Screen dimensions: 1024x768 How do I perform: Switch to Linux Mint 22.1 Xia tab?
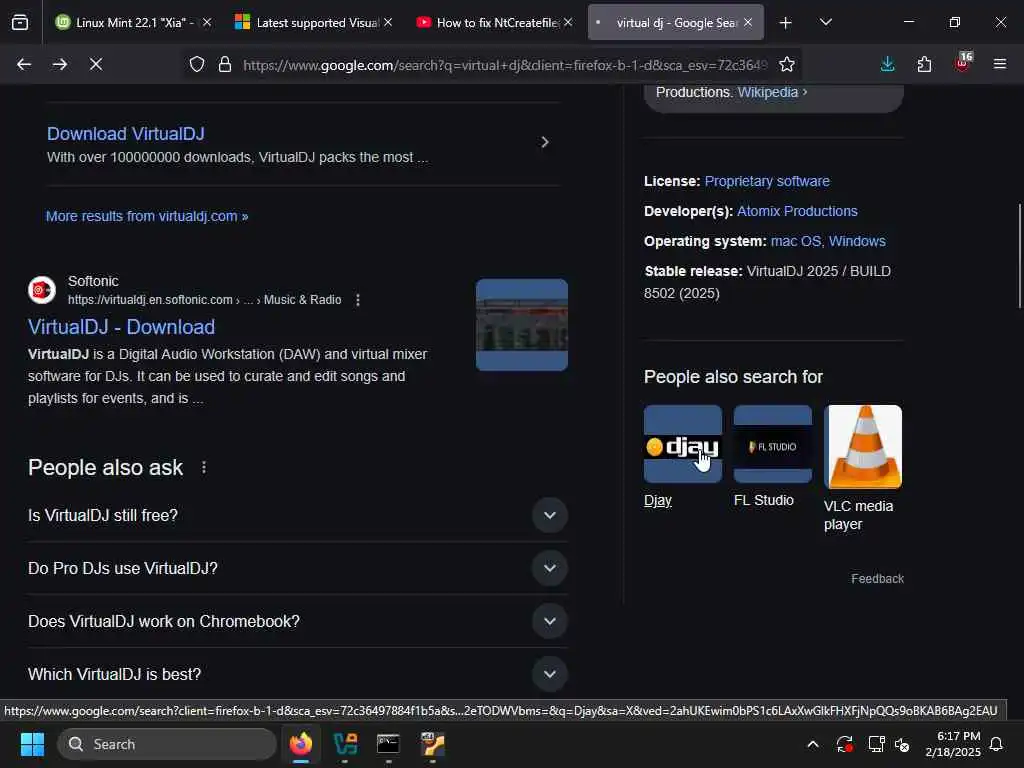coord(133,23)
